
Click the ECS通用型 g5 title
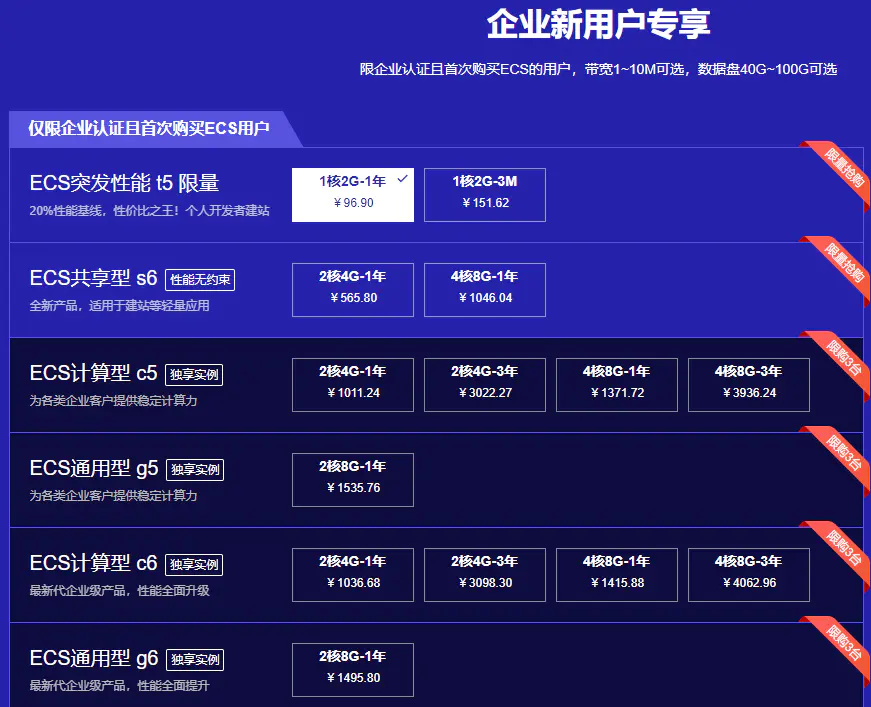point(94,468)
